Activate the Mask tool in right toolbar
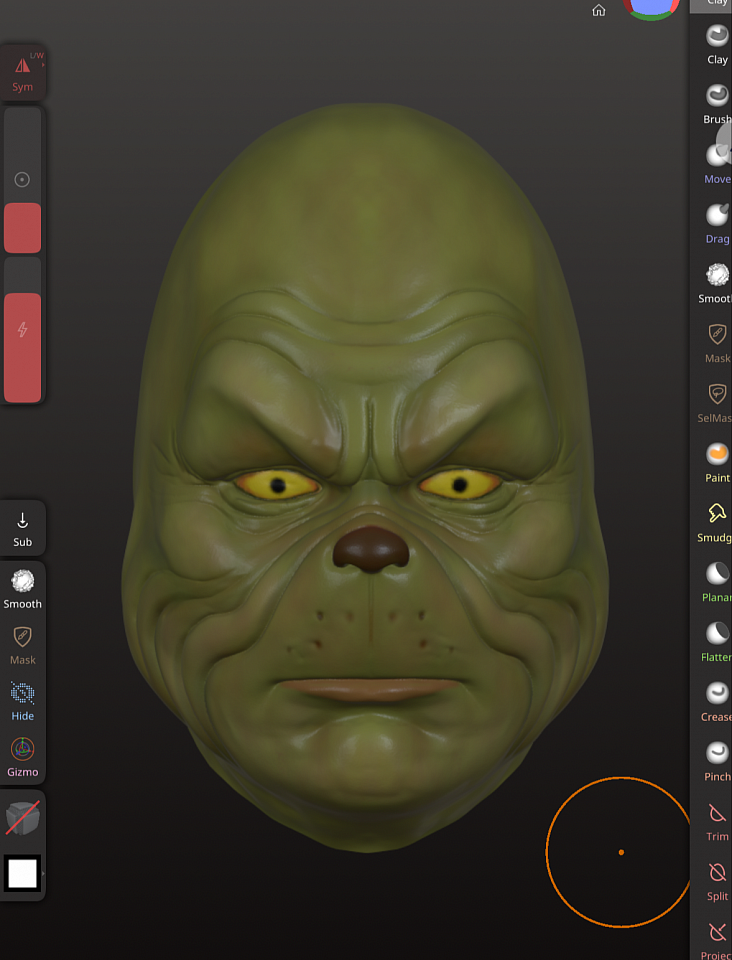This screenshot has width=732, height=960. (x=717, y=341)
